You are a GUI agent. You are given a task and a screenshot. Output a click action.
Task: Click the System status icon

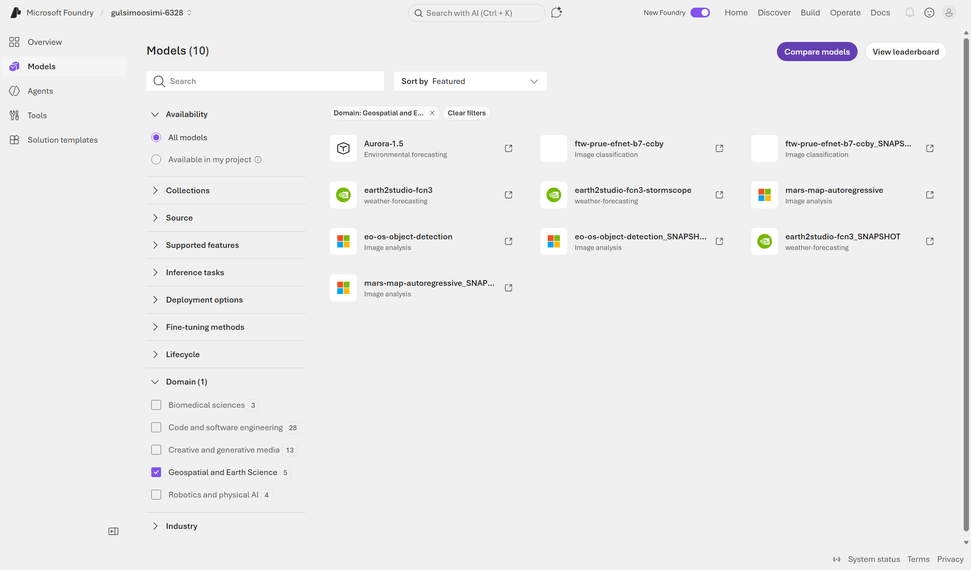(x=837, y=559)
